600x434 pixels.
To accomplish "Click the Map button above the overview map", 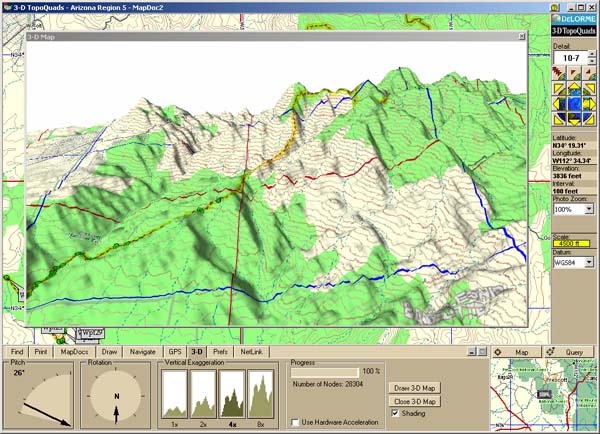I will point(516,352).
